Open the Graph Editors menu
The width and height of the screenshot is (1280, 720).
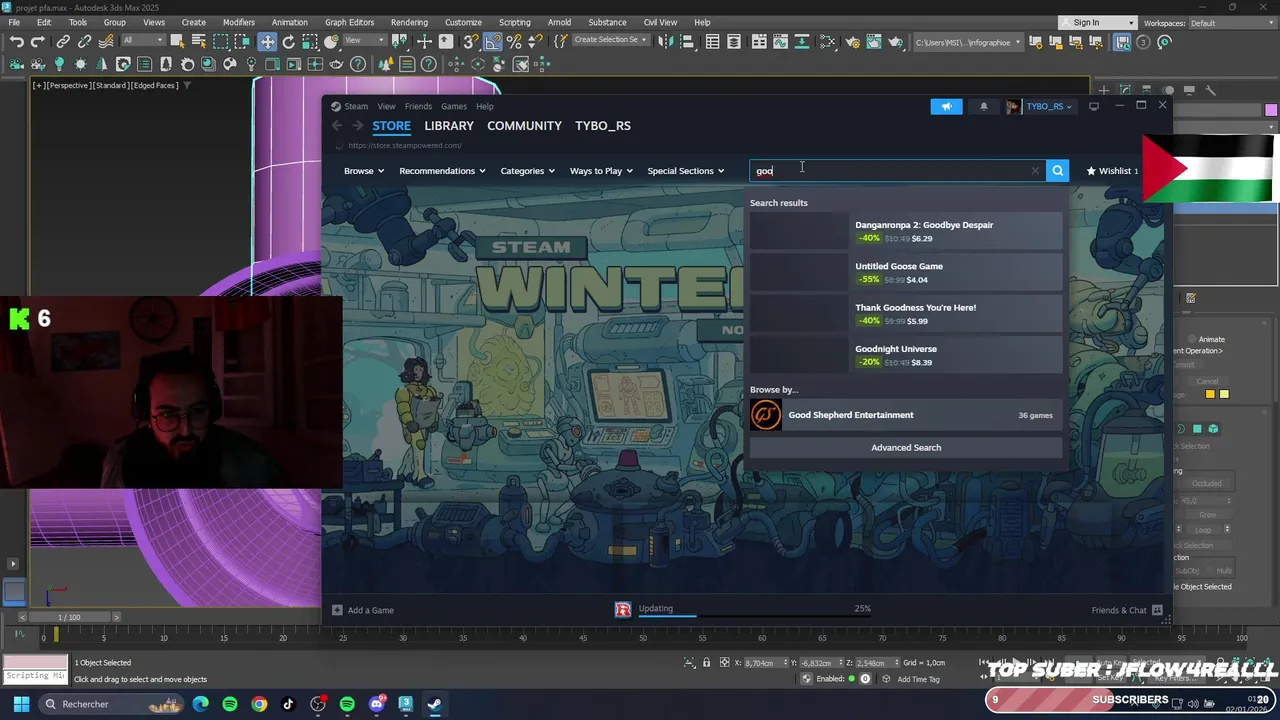349,22
